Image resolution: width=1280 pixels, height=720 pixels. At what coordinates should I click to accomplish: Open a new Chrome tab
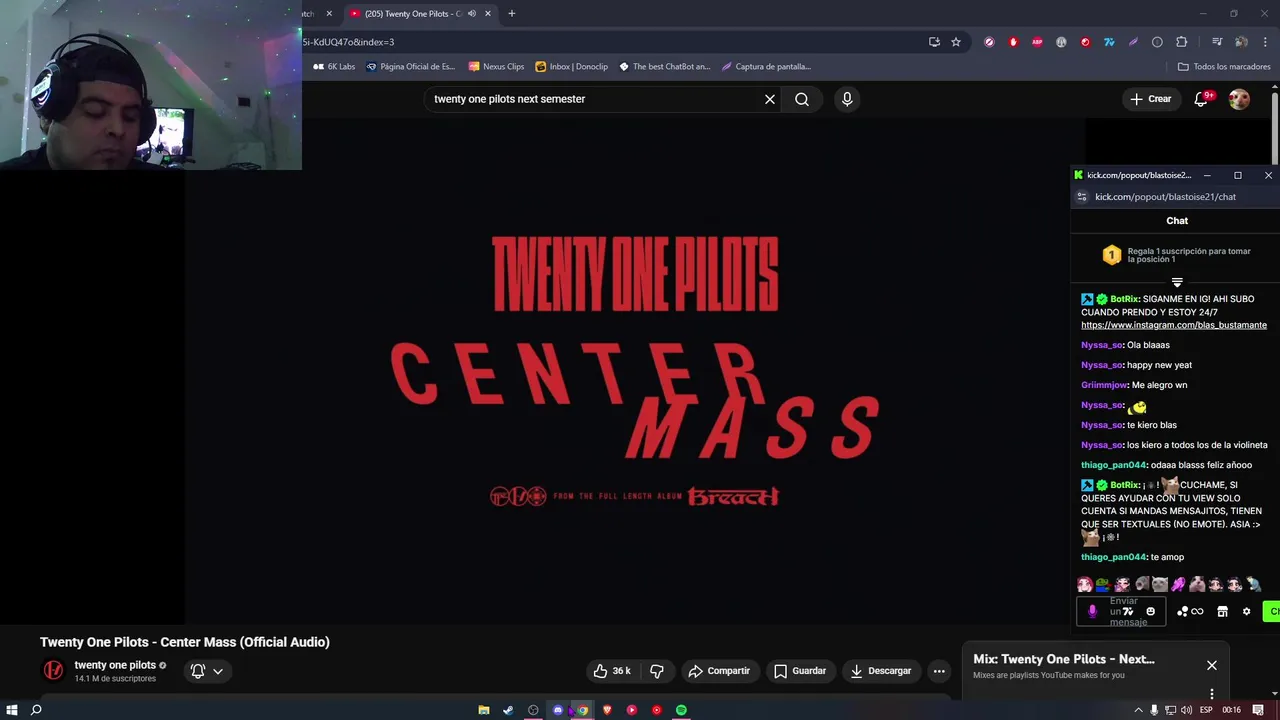click(x=511, y=13)
